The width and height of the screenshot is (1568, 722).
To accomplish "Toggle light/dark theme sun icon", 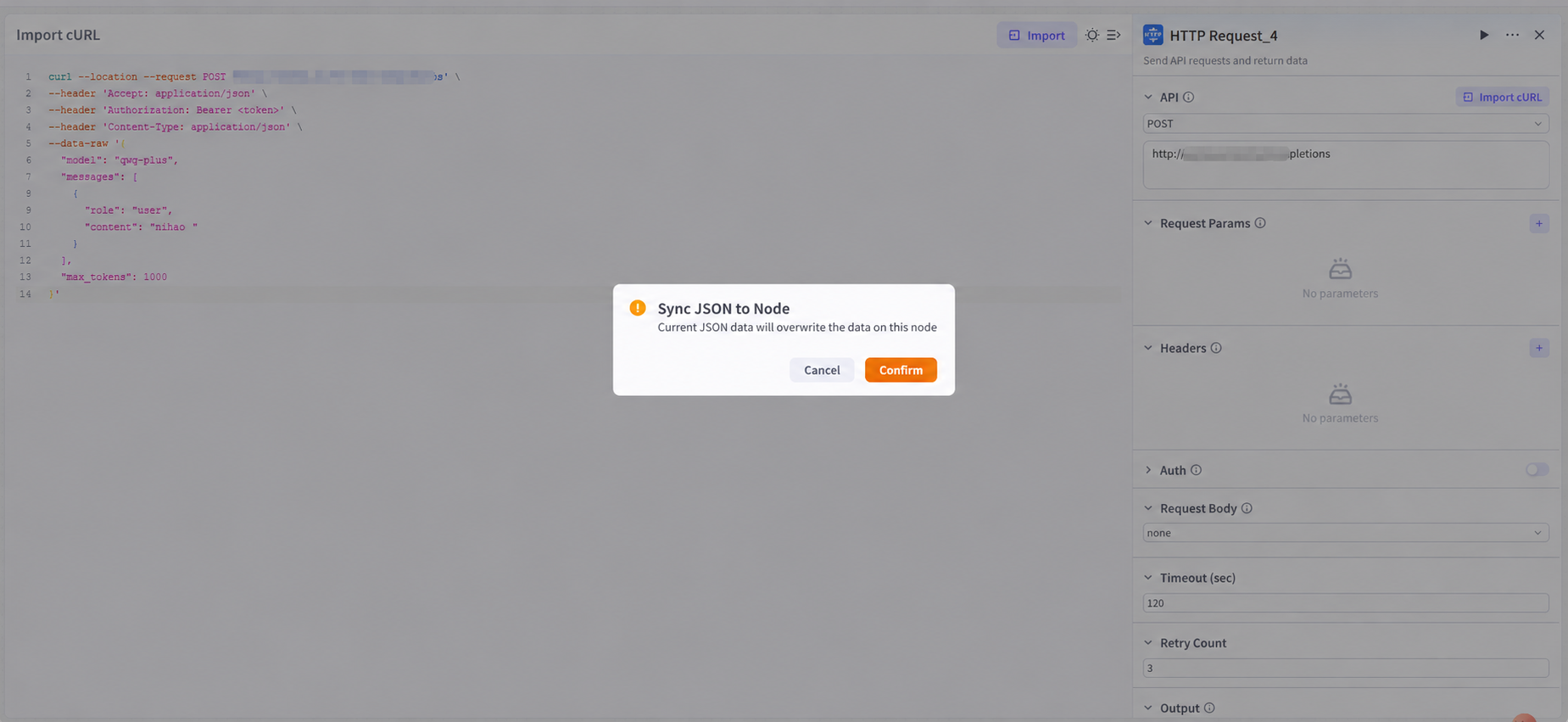I will click(x=1092, y=35).
